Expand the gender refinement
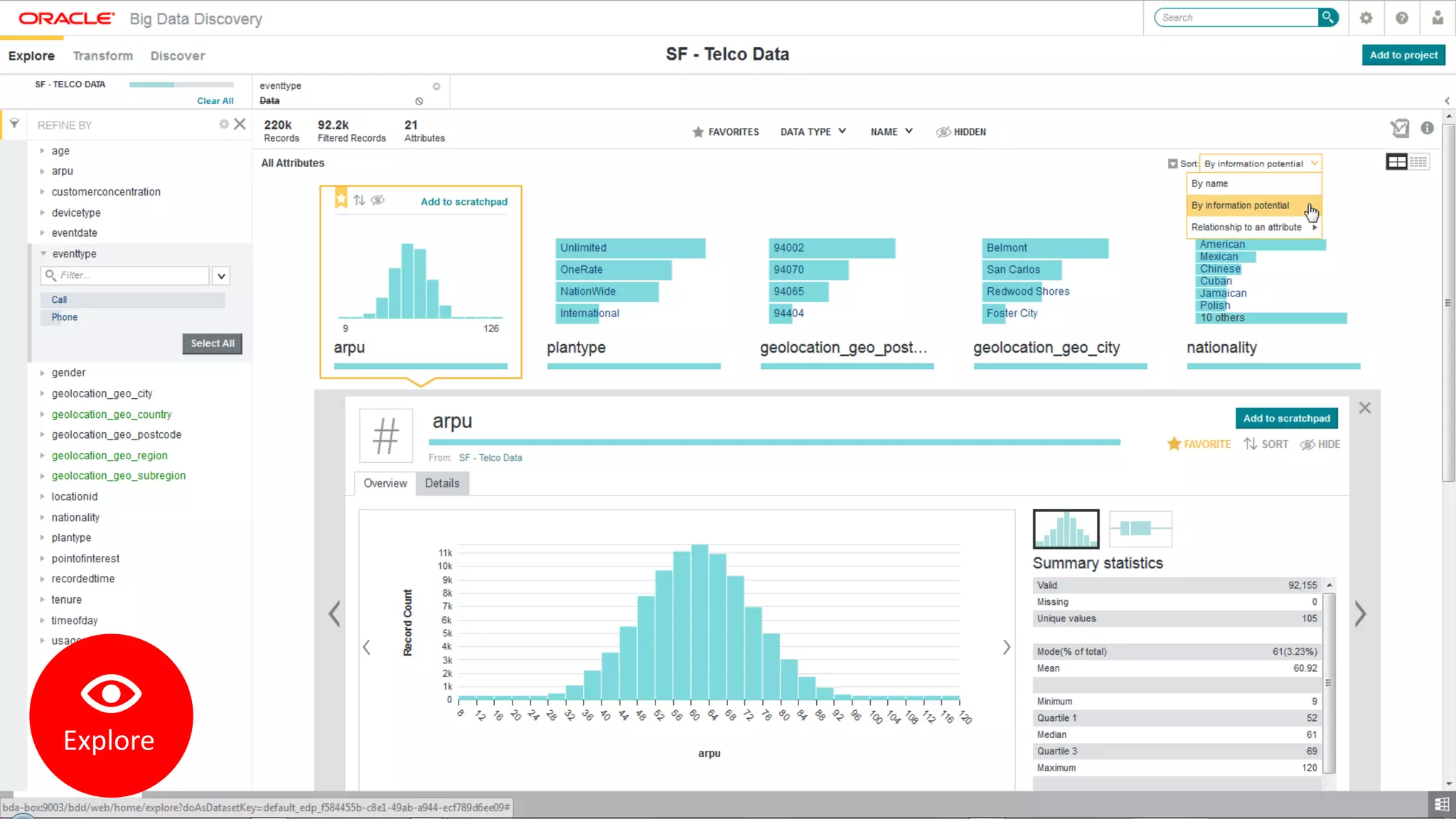This screenshot has height=819, width=1456. [x=68, y=373]
